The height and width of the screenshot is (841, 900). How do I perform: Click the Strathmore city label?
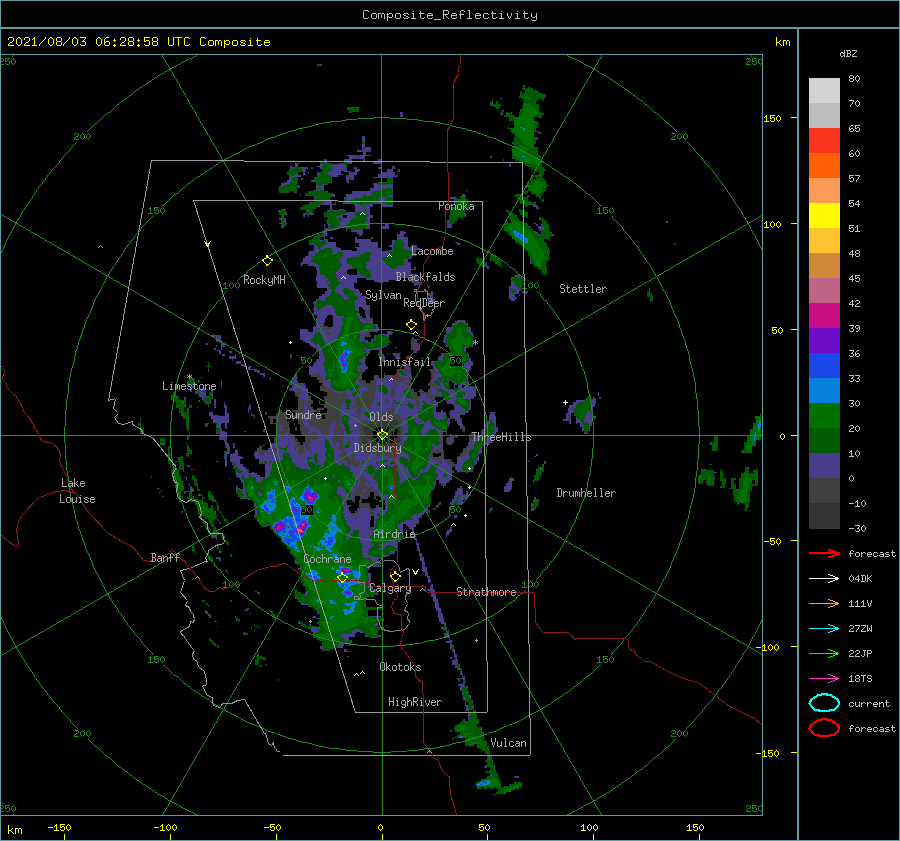(x=486, y=592)
